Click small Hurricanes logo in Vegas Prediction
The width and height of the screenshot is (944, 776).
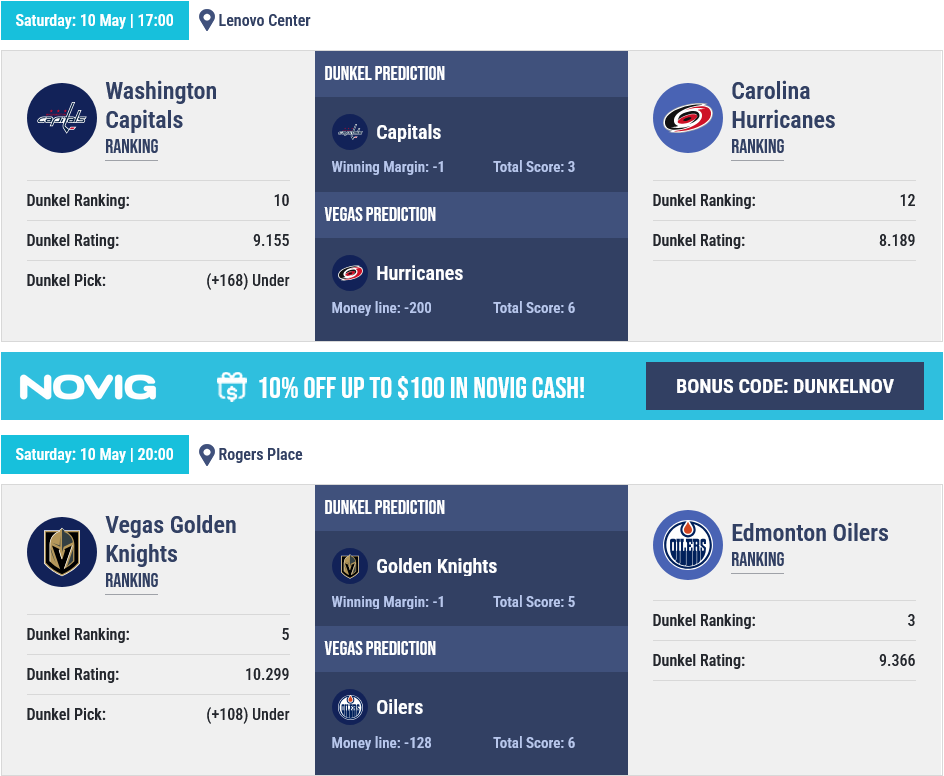350,273
